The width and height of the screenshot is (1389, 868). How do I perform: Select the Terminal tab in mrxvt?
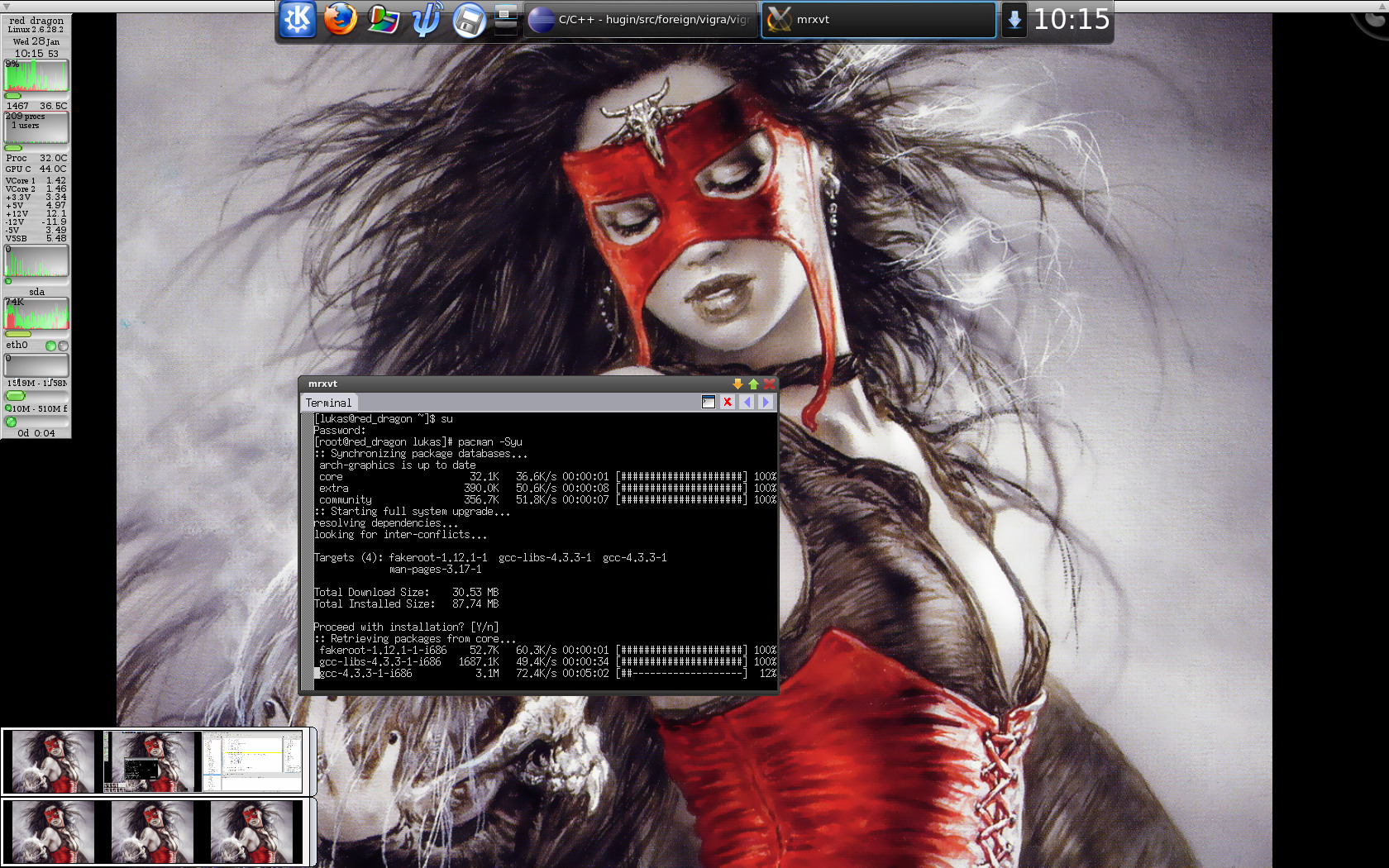(x=328, y=403)
